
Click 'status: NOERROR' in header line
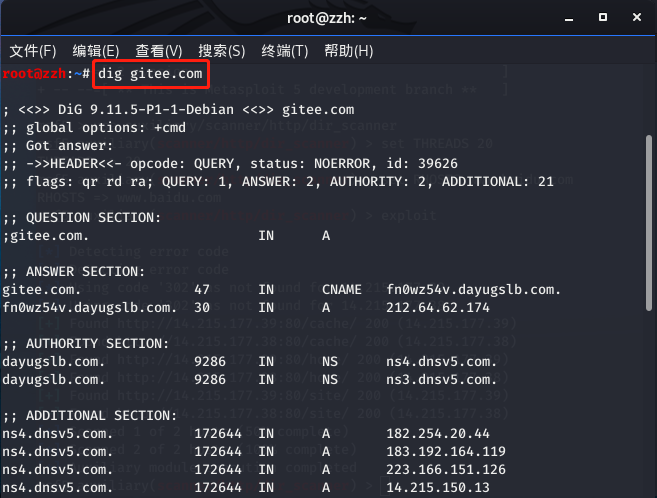point(310,163)
